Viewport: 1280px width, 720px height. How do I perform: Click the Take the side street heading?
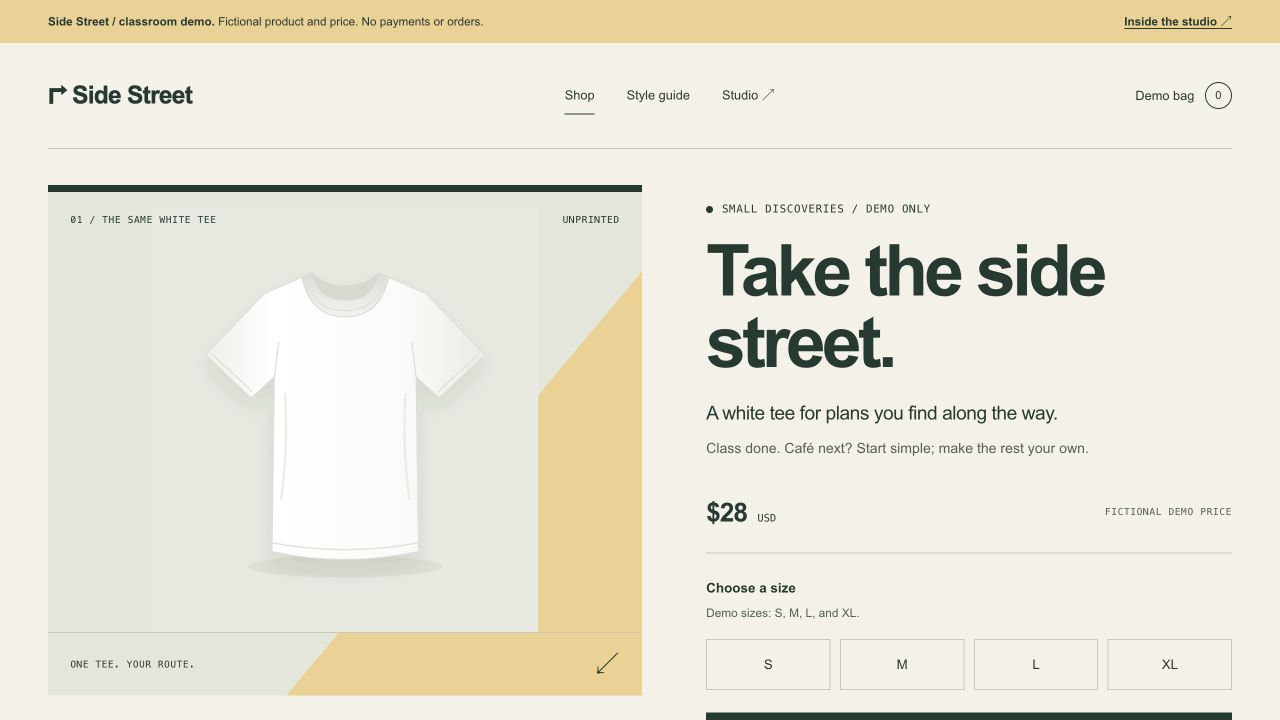point(905,306)
